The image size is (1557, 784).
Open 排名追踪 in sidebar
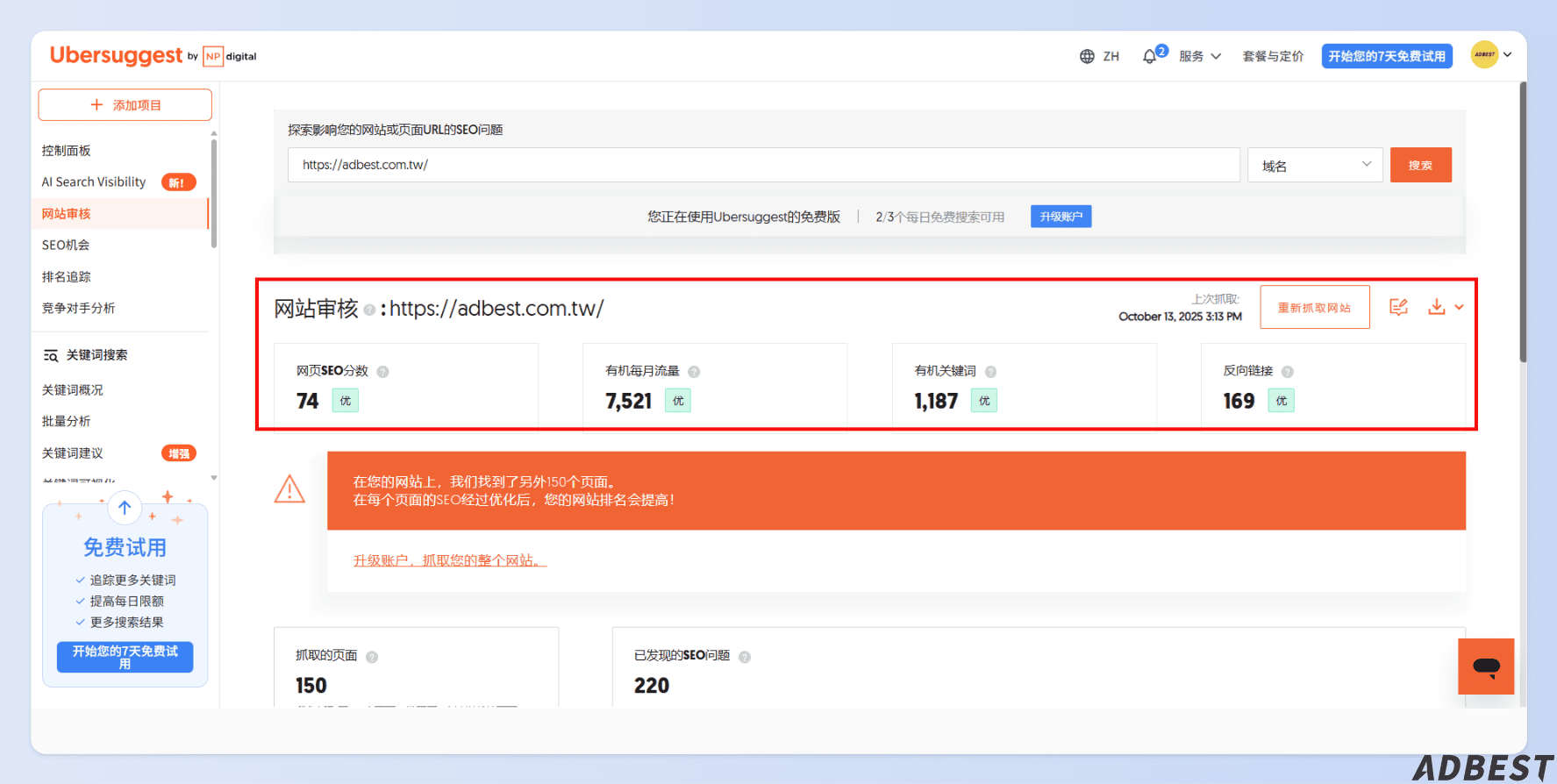click(67, 277)
